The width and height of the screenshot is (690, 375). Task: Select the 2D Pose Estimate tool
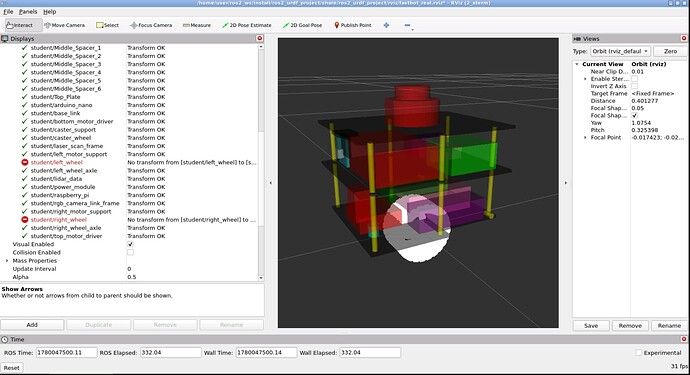tap(247, 25)
